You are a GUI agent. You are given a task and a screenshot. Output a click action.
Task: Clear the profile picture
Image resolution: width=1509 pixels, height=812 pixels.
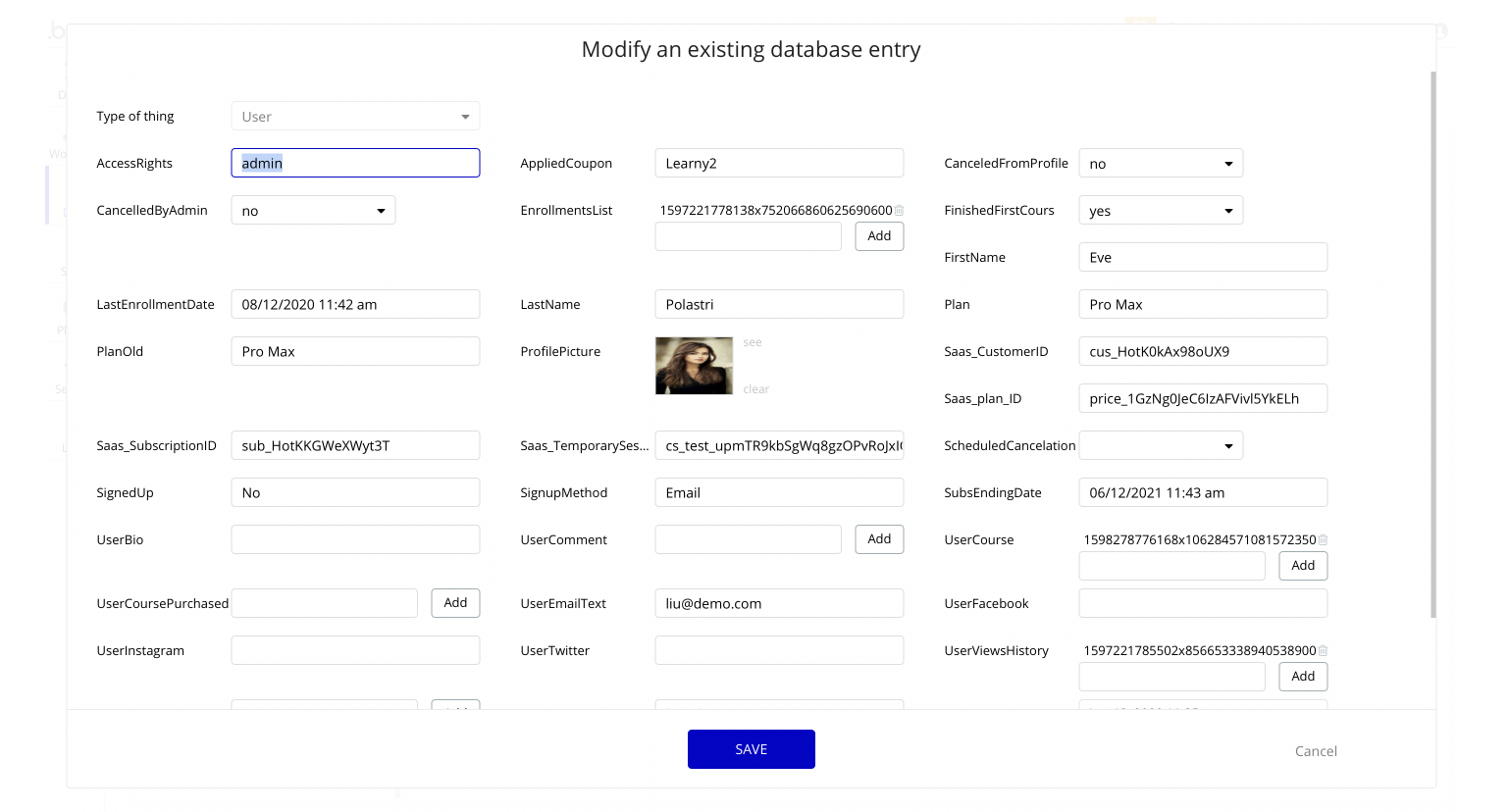755,389
